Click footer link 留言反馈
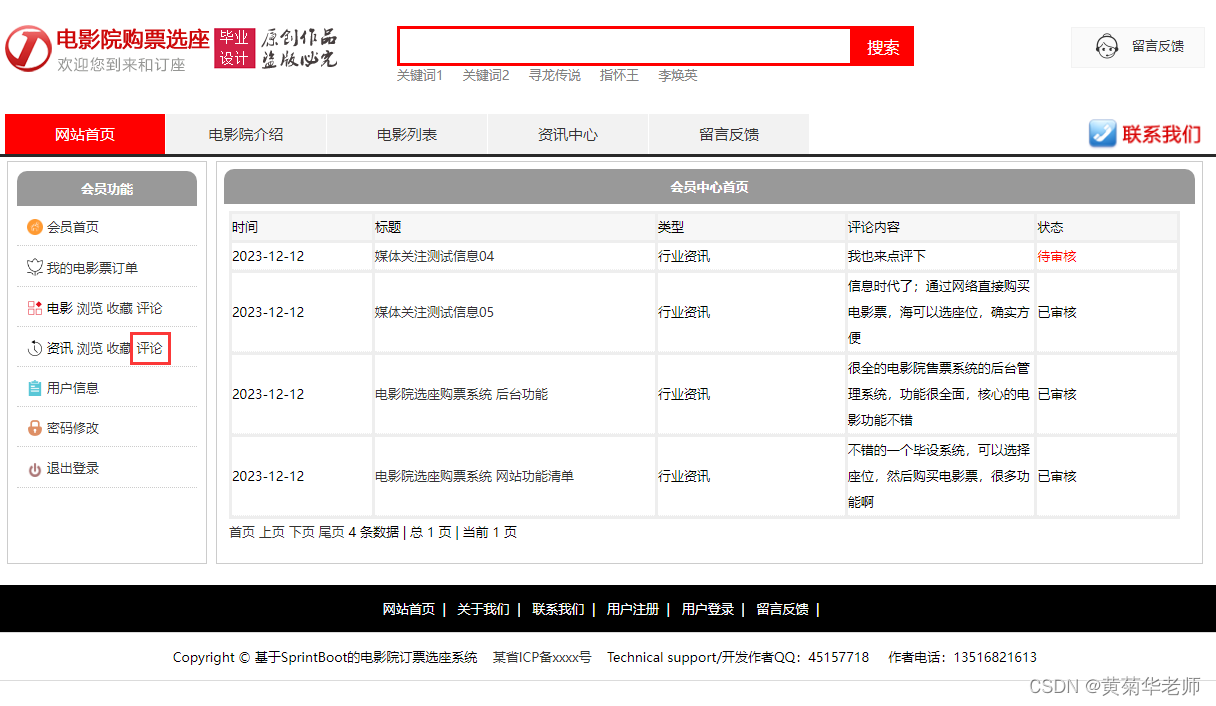 point(782,609)
